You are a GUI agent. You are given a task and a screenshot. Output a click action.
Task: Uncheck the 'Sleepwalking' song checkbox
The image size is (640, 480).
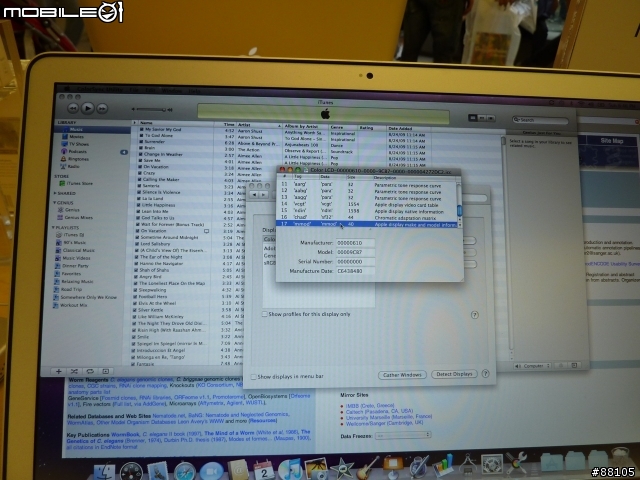[x=135, y=290]
